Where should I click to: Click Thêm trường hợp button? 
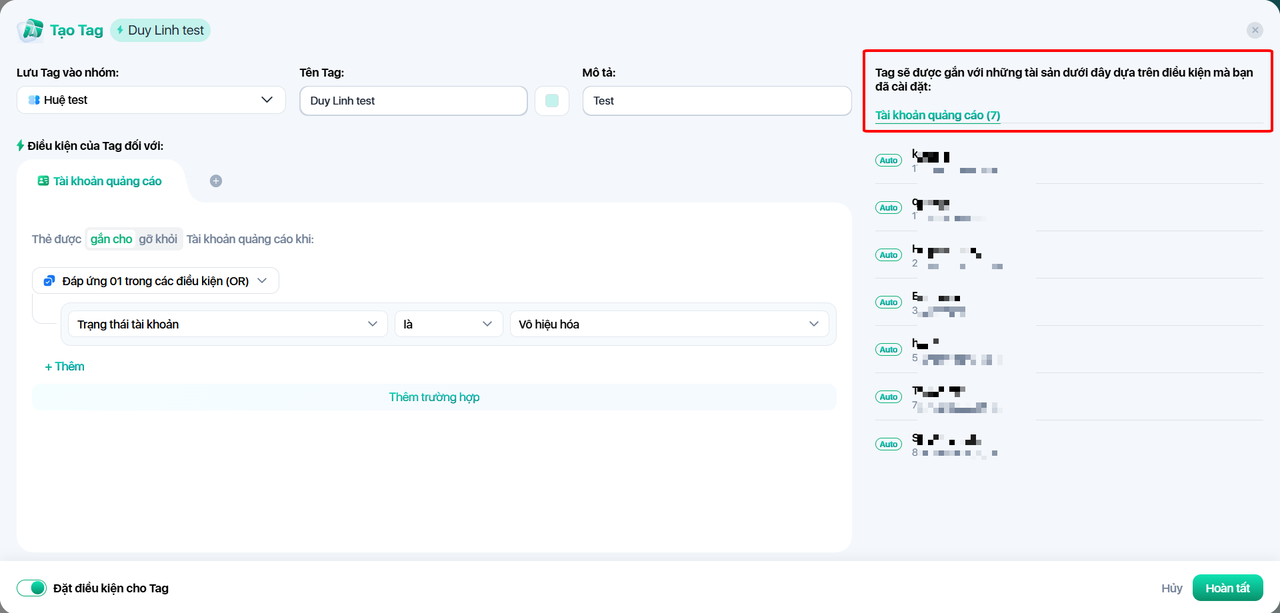pyautogui.click(x=434, y=397)
